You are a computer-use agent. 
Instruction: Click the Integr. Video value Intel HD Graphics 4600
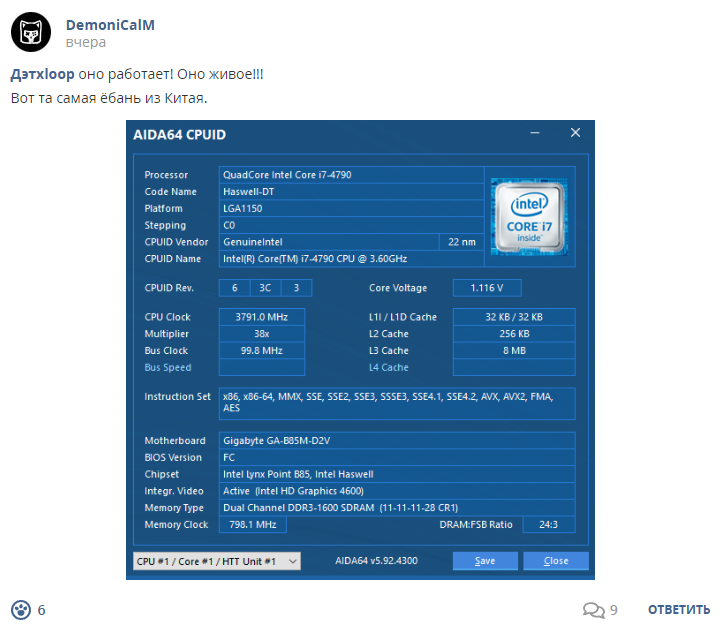tap(397, 491)
